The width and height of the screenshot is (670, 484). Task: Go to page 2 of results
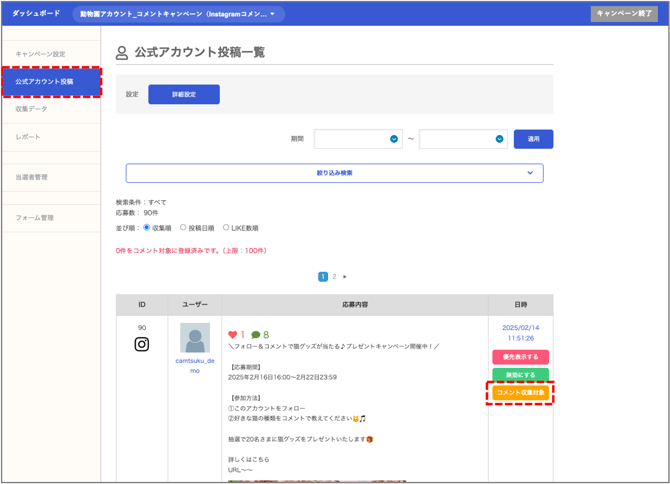(334, 276)
